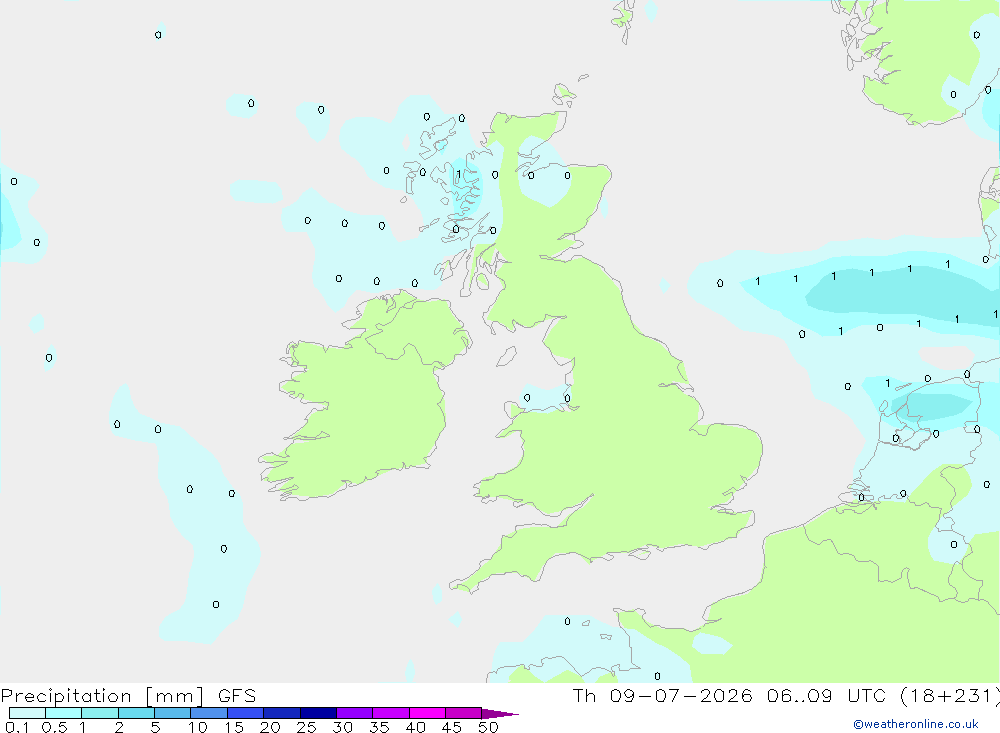The height and width of the screenshot is (733, 1000).
Task: Click the '(18+231)' forecast offset text
Action: (950, 696)
